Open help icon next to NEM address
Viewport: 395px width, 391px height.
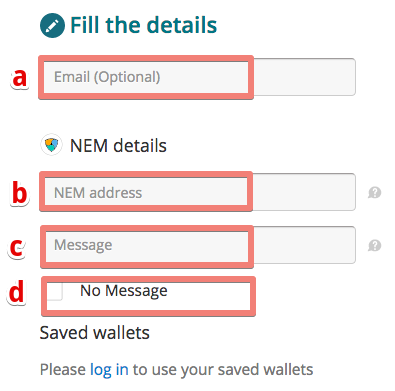click(375, 192)
